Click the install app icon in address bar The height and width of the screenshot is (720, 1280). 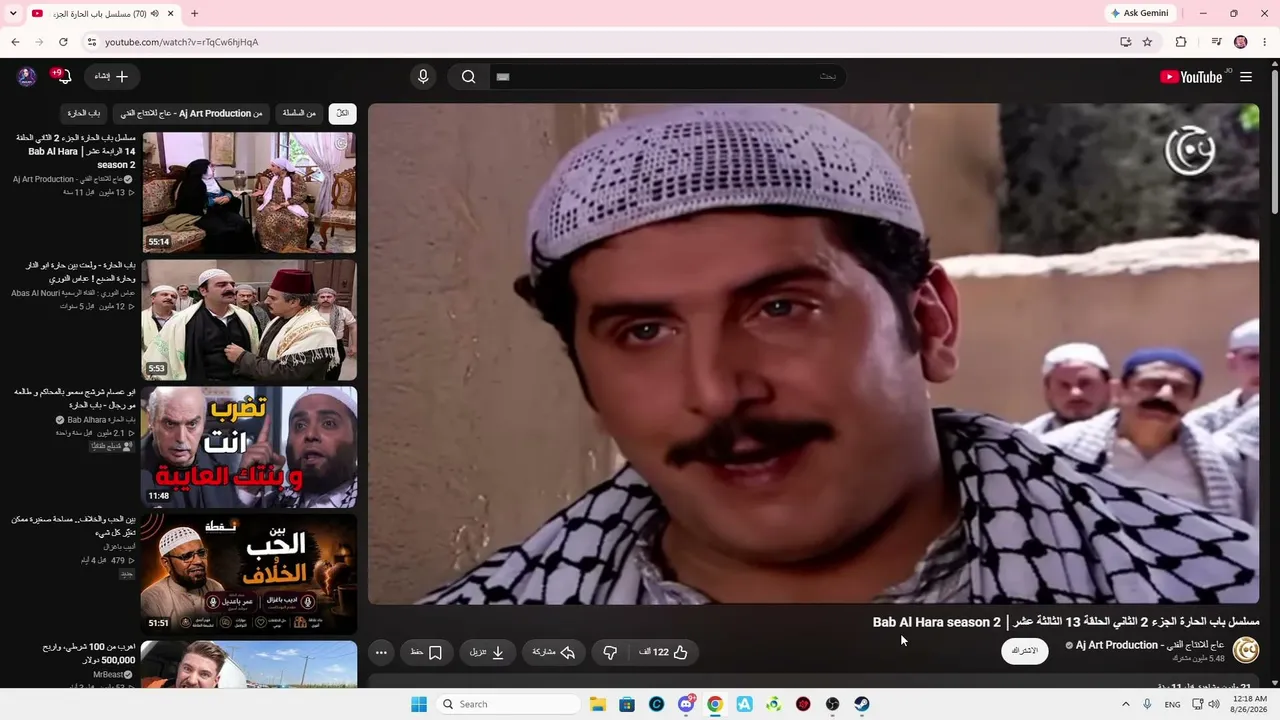[1125, 42]
